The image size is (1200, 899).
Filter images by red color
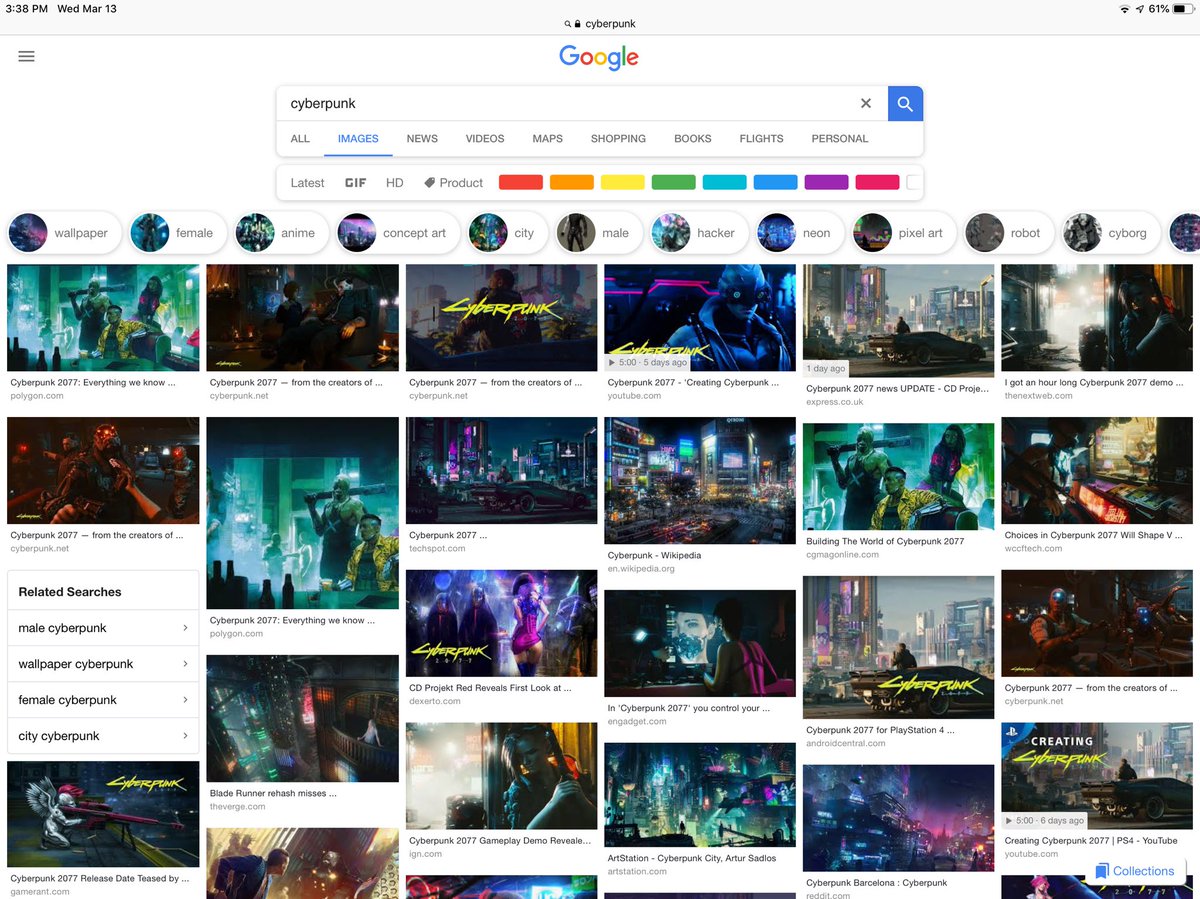520,182
